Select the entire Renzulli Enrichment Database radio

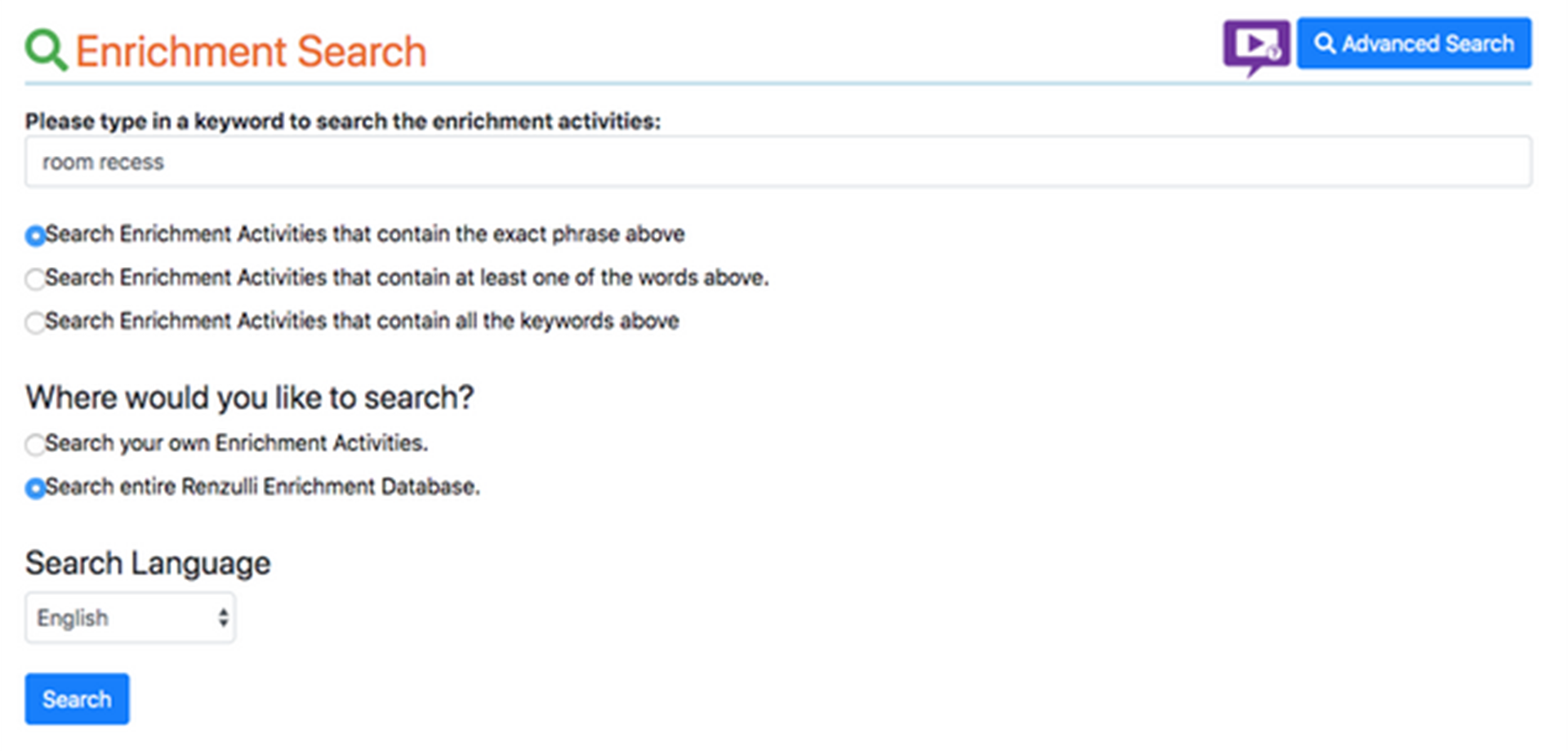(35, 488)
